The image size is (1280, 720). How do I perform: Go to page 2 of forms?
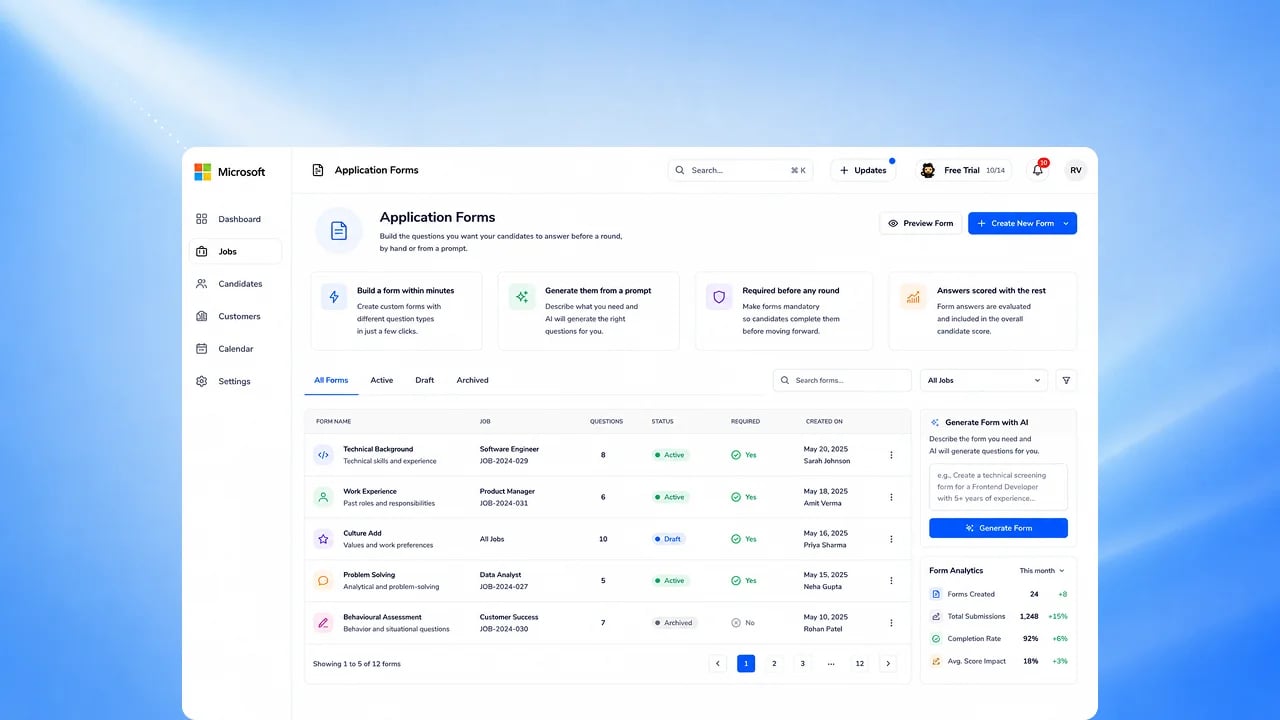774,663
